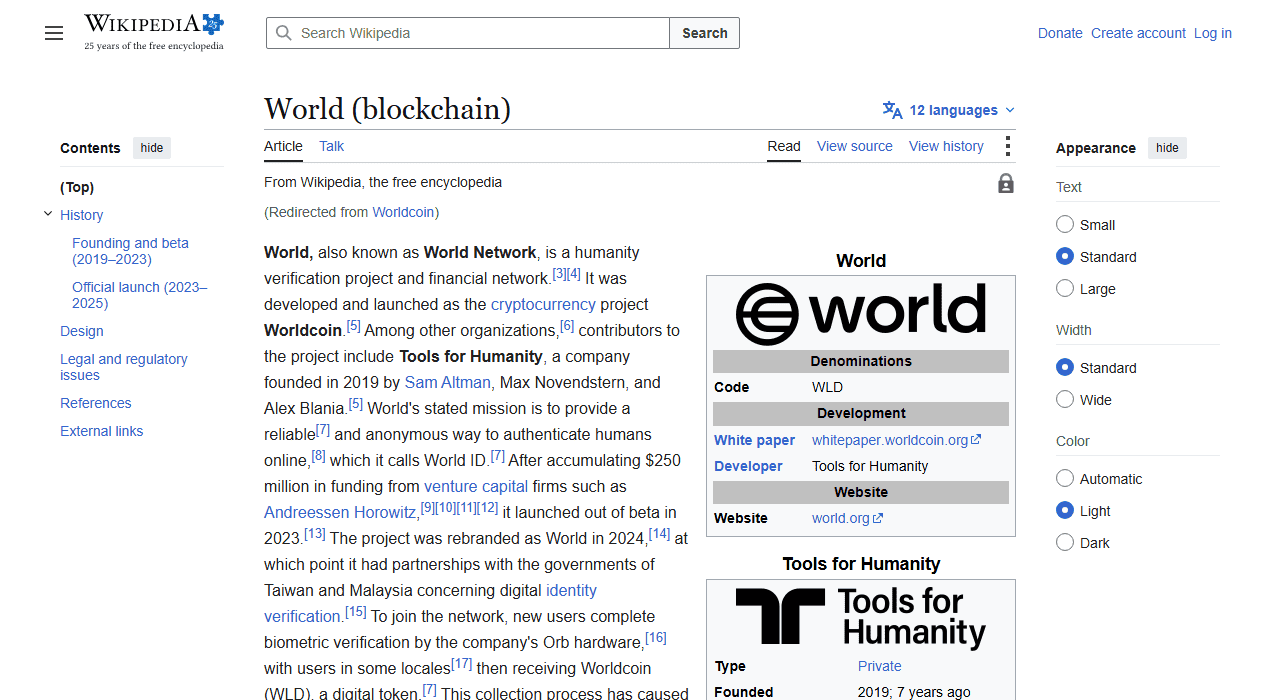Select Wide width option
This screenshot has height=700, width=1280.
coord(1065,400)
